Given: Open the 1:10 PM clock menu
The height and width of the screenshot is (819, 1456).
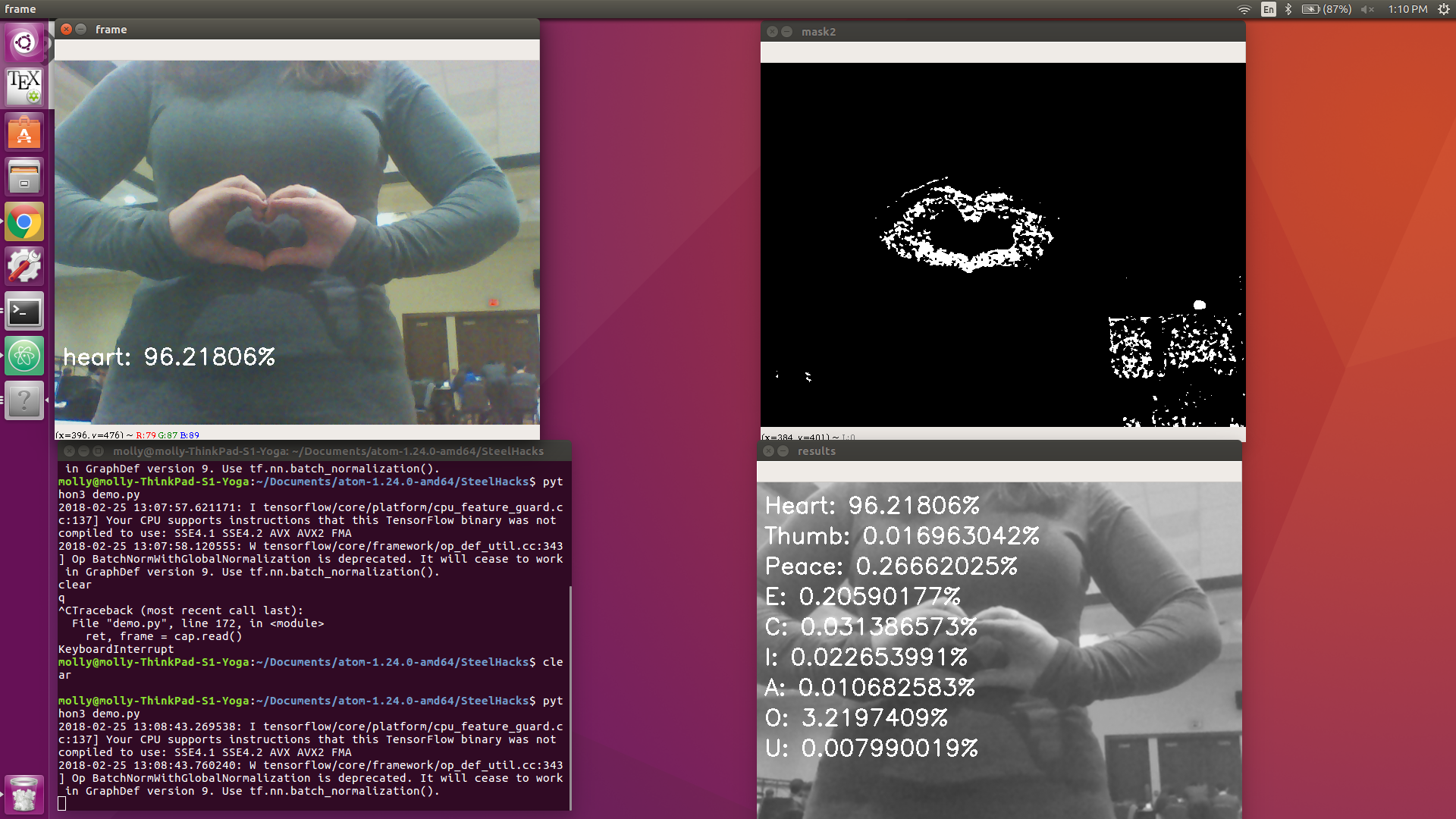Looking at the screenshot, I should pyautogui.click(x=1407, y=9).
